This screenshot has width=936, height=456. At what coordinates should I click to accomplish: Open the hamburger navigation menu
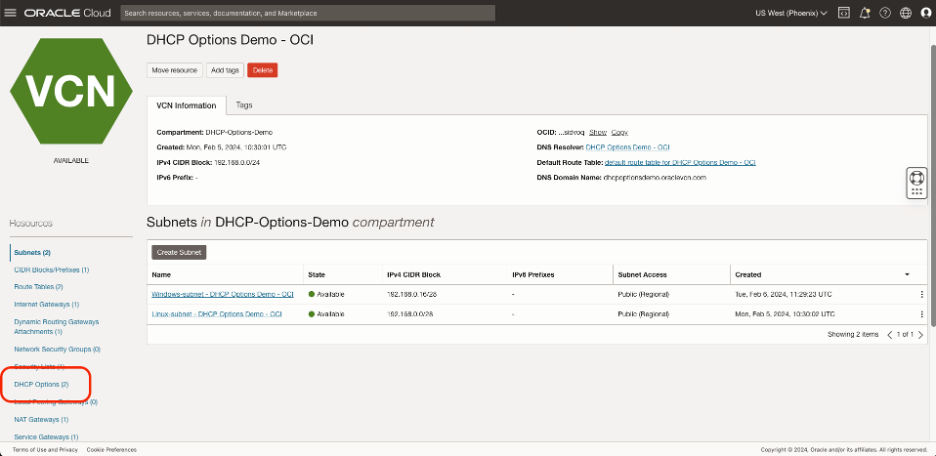11,13
